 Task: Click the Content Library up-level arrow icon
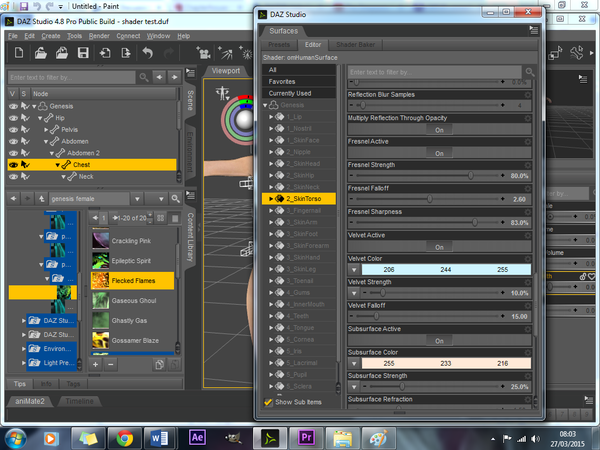pyautogui.click(x=41, y=199)
